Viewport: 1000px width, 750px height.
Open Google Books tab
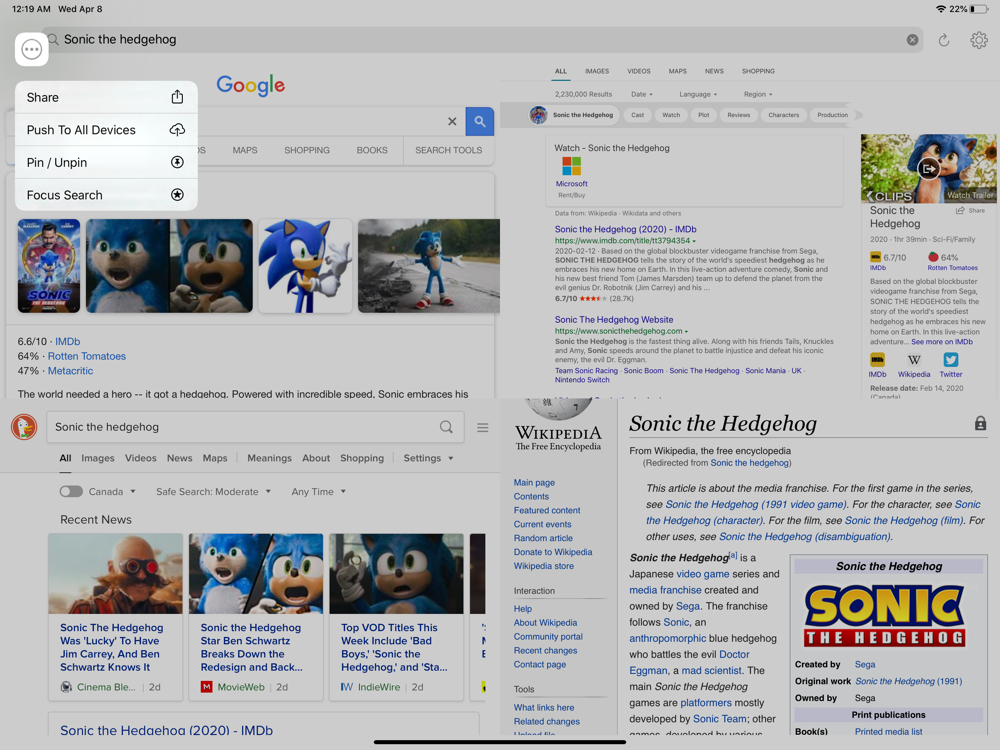coord(372,150)
